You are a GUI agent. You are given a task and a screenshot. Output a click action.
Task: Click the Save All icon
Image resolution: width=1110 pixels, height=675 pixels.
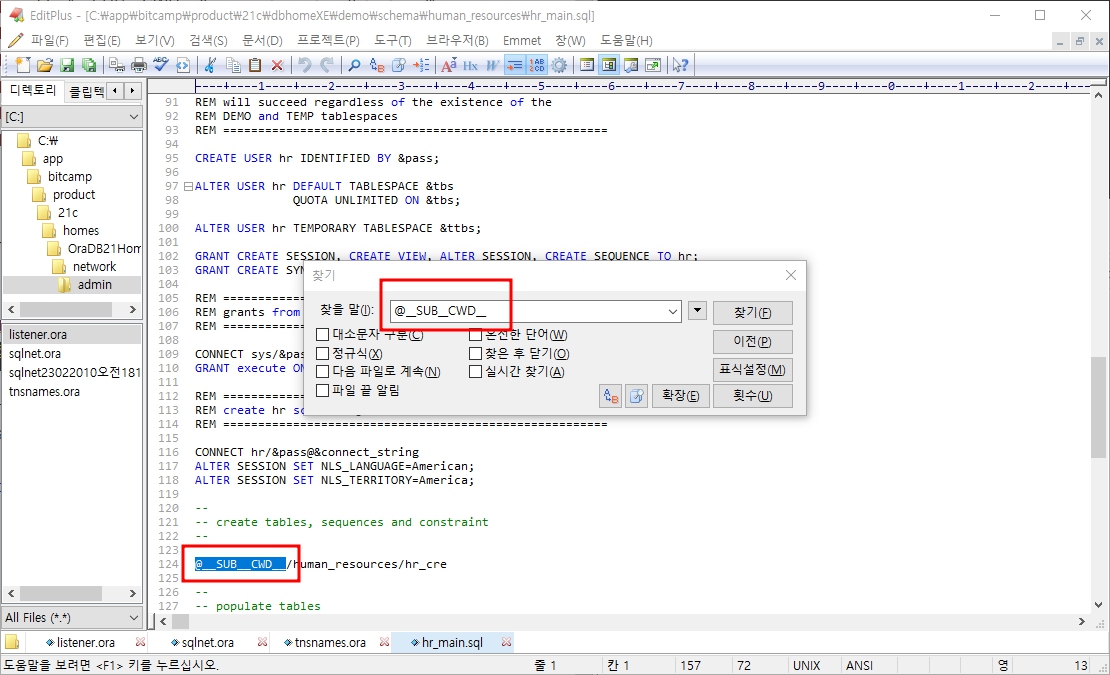tap(88, 65)
